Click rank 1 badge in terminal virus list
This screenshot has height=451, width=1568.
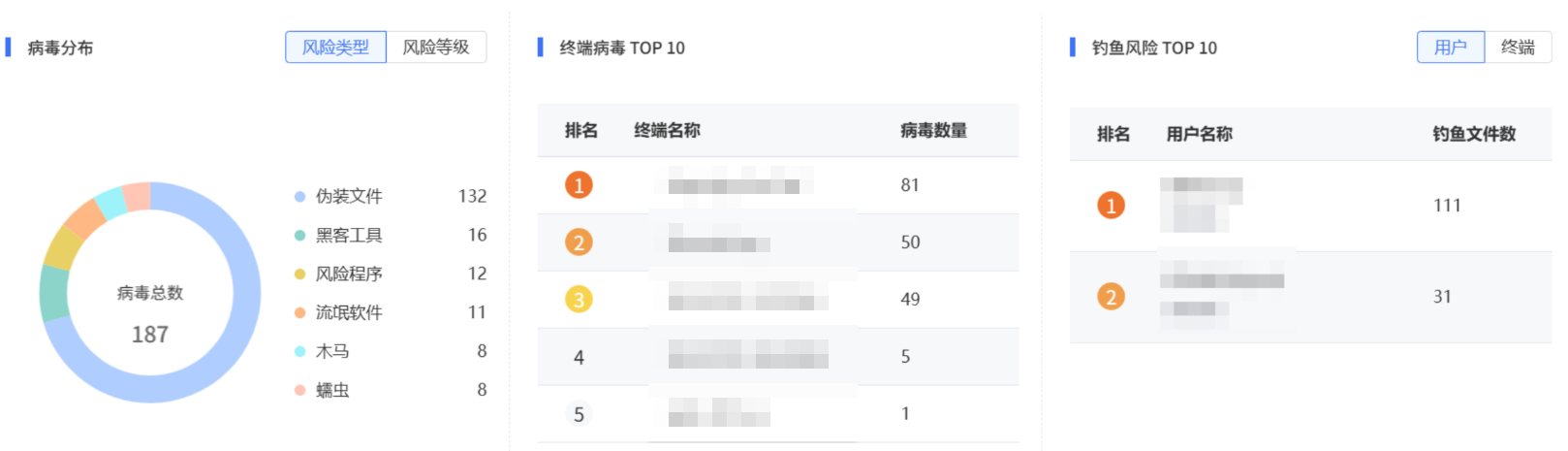point(579,184)
